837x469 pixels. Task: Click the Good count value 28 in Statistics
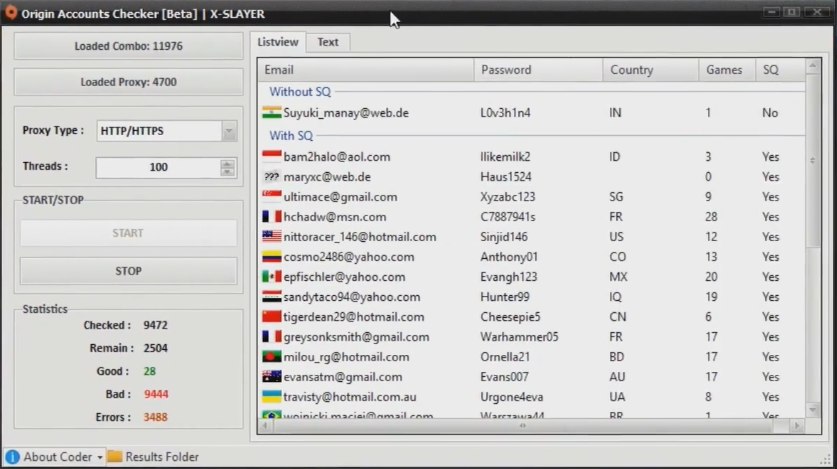click(x=149, y=371)
